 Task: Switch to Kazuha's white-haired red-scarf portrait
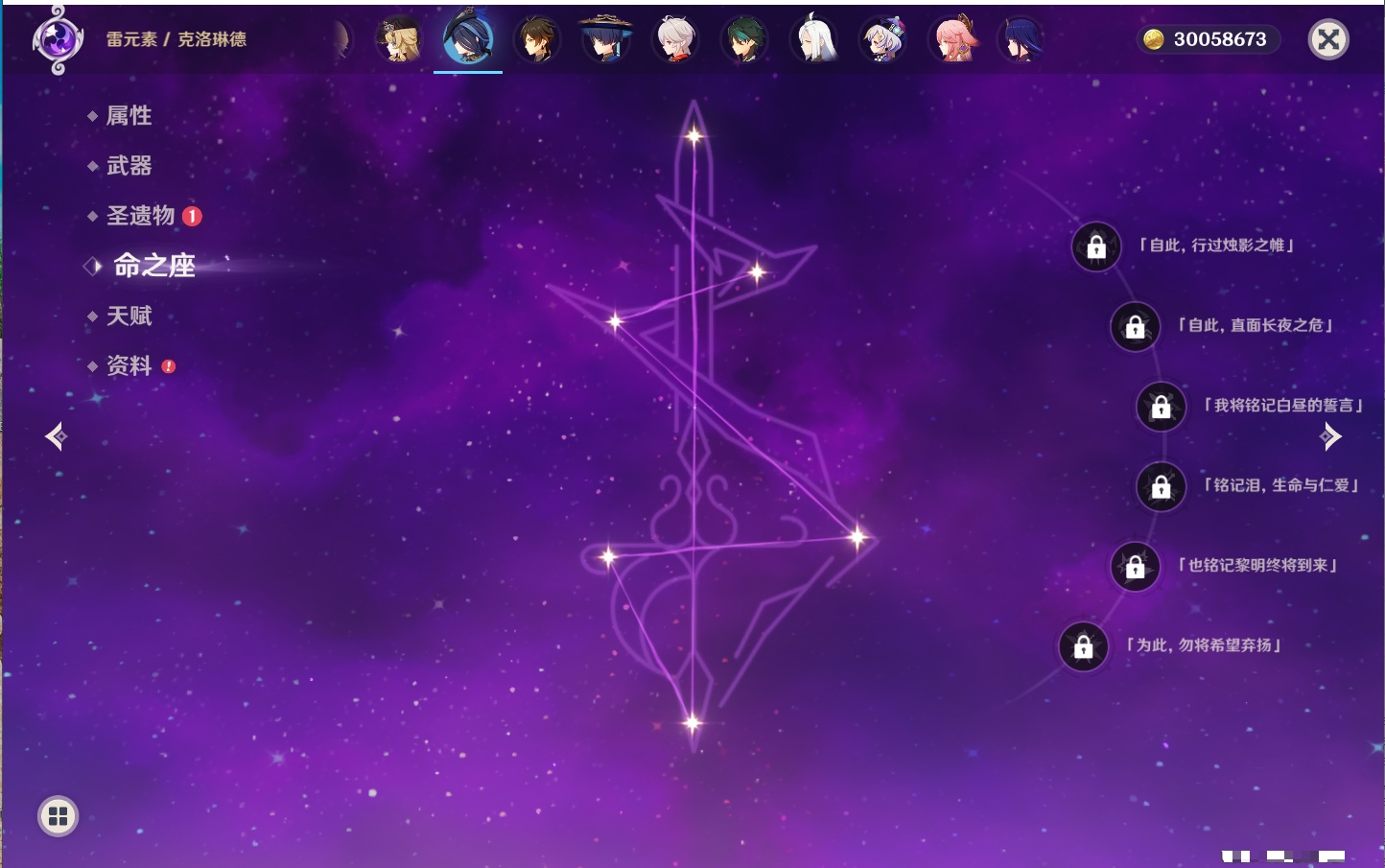675,39
